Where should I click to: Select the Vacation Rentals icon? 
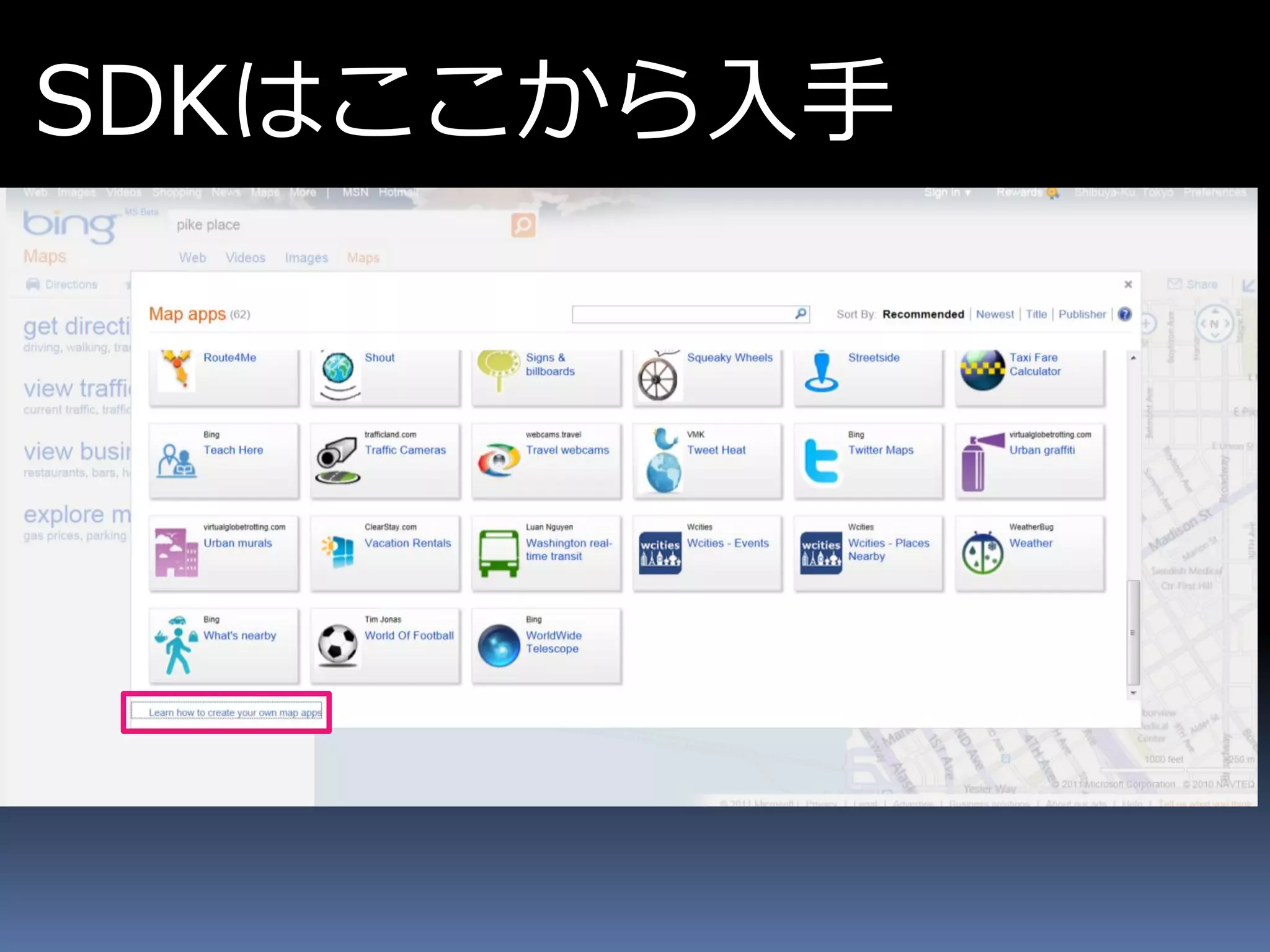click(338, 552)
